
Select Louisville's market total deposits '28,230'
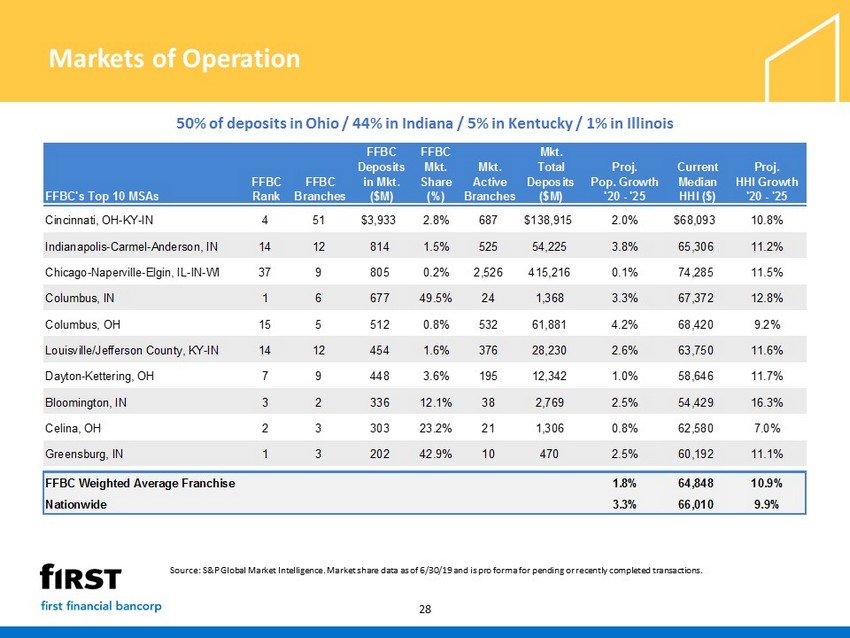[549, 350]
